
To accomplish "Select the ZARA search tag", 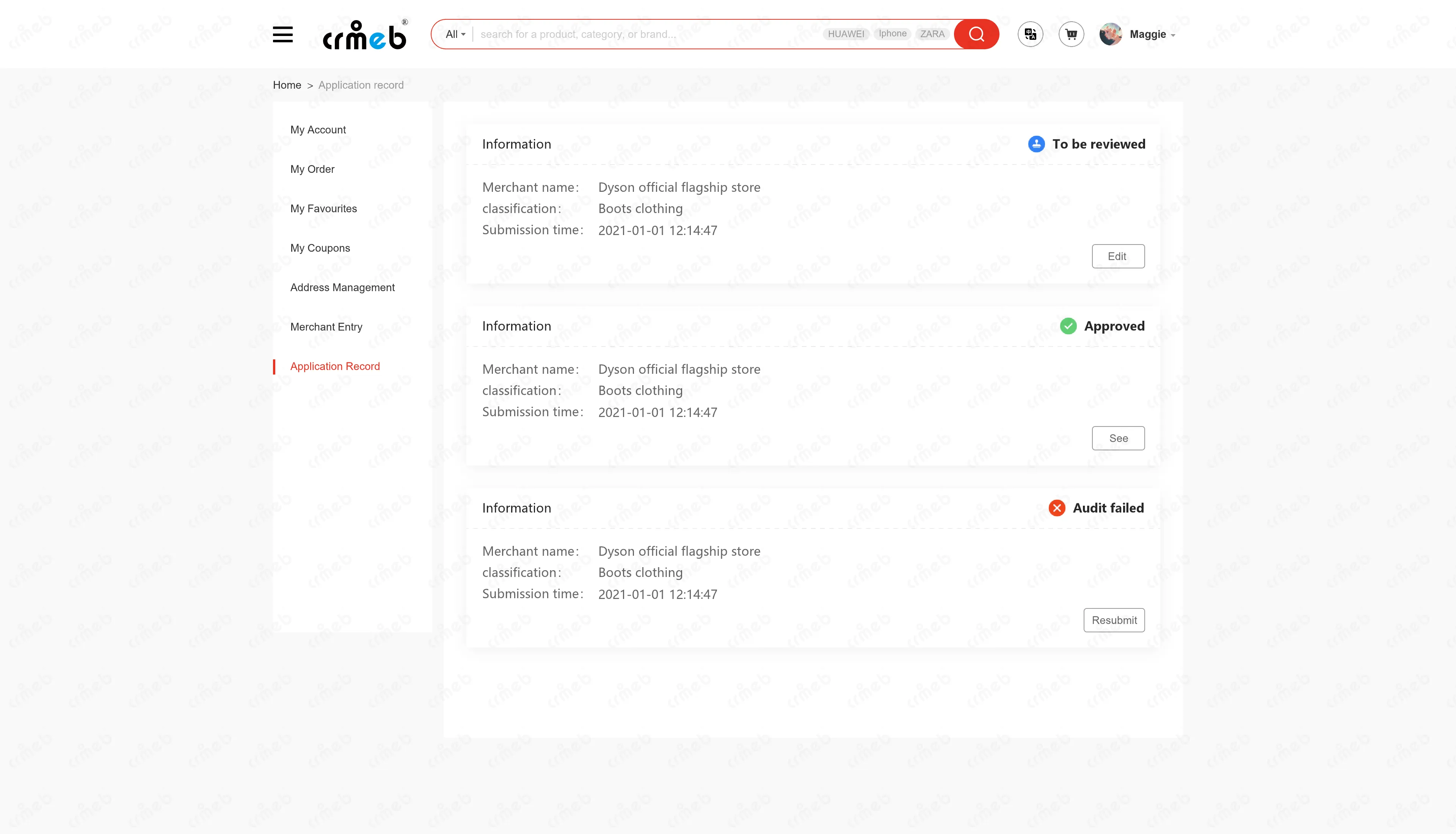I will tap(932, 34).
